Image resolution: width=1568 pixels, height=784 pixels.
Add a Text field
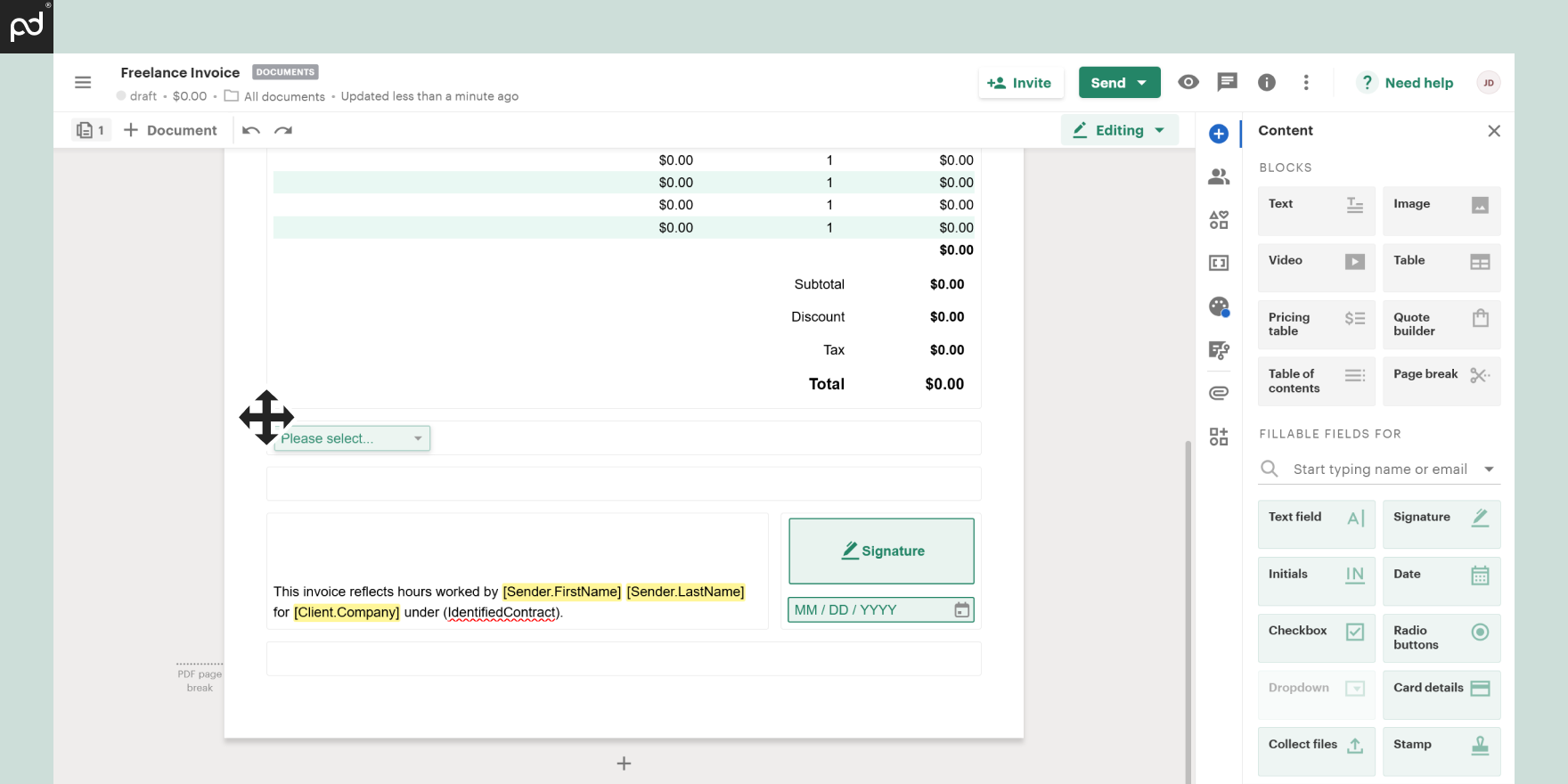(x=1317, y=524)
